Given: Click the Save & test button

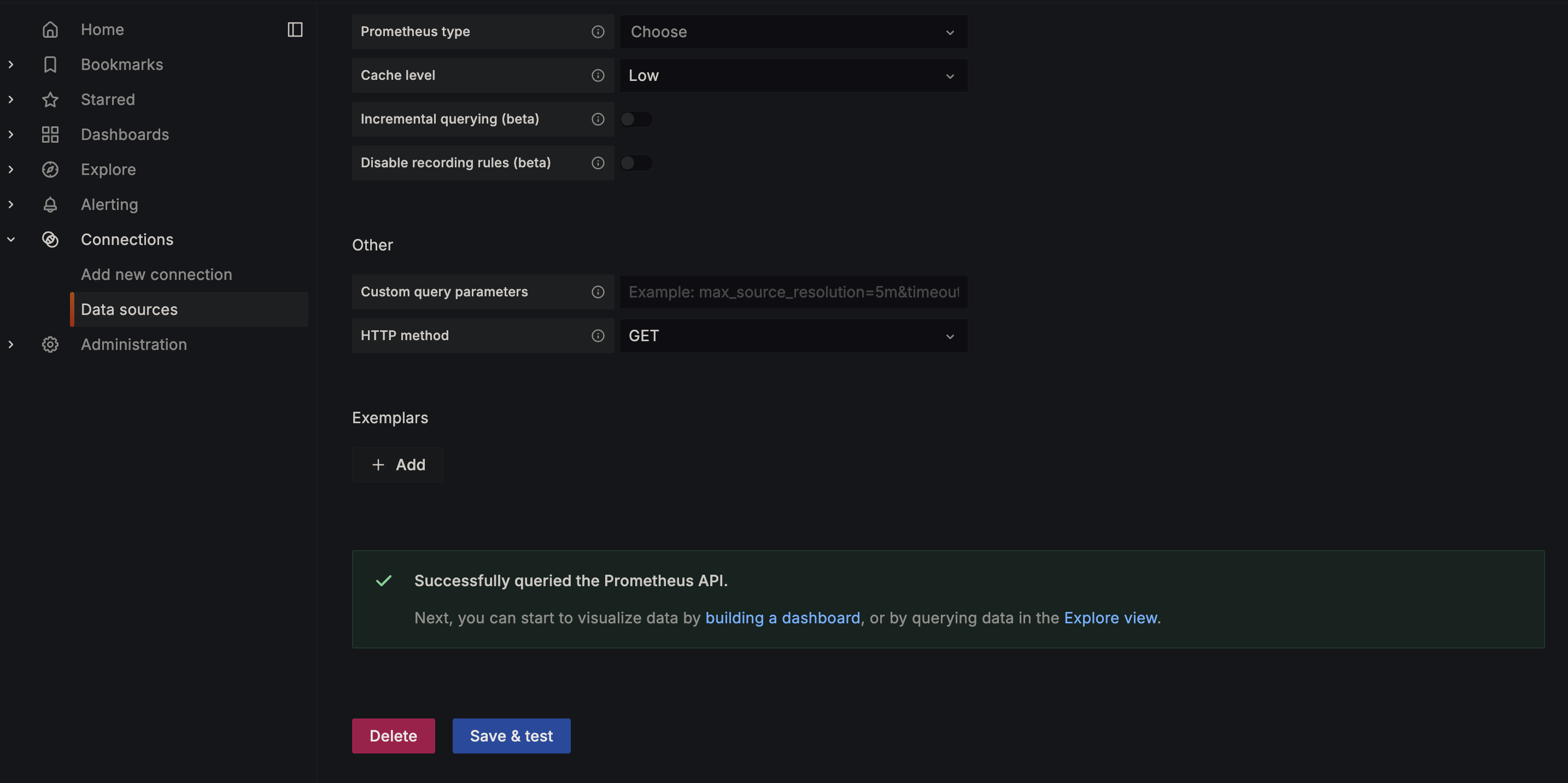Looking at the screenshot, I should 511,735.
